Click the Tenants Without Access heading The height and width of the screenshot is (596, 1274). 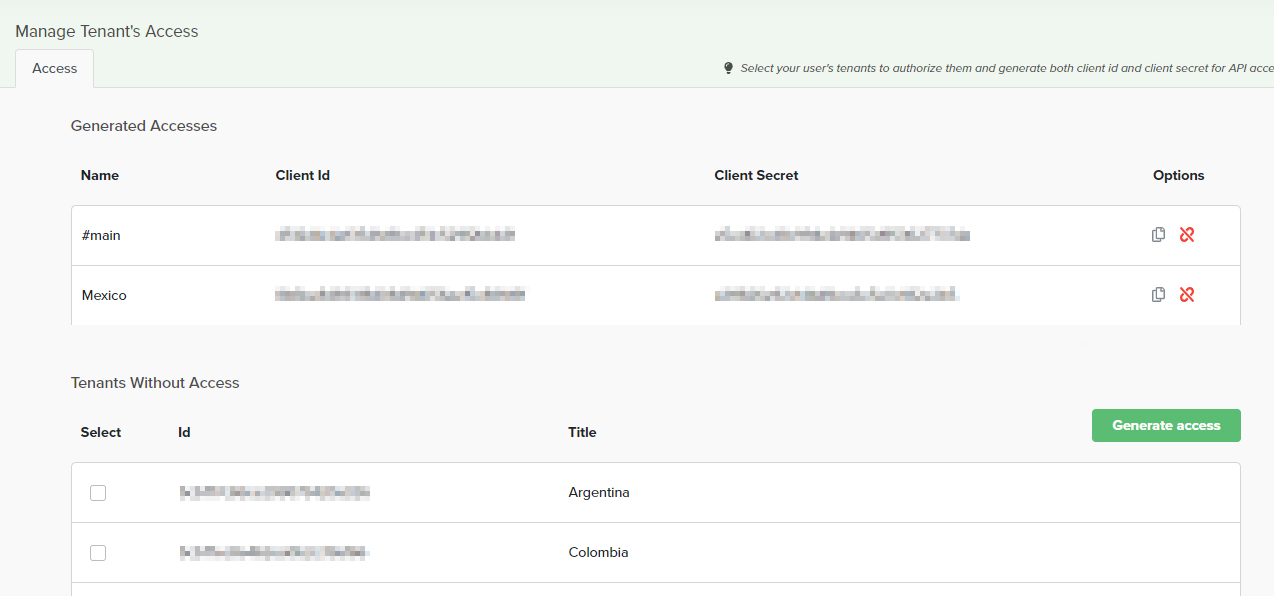point(155,383)
